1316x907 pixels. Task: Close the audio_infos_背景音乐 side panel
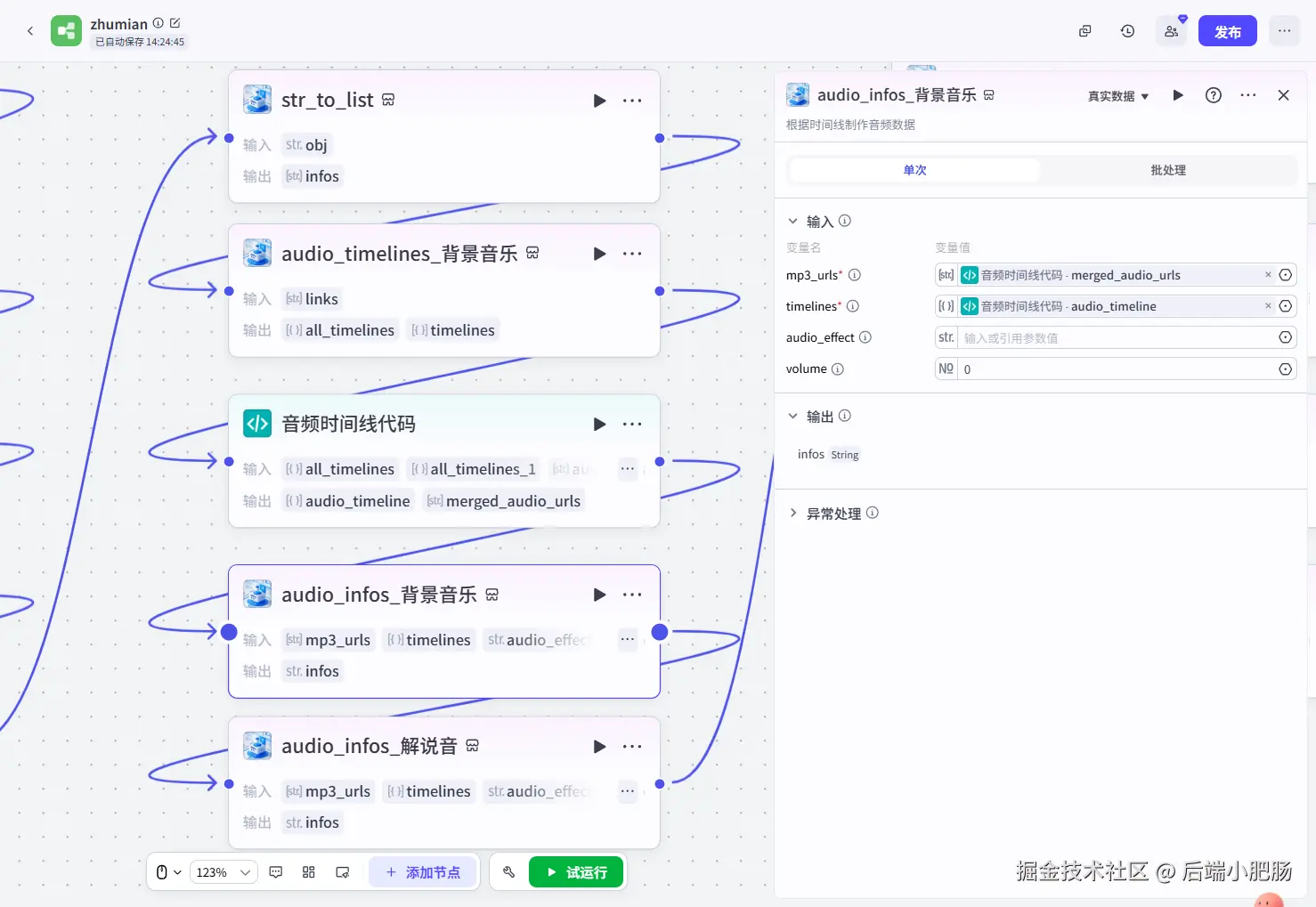pos(1283,95)
